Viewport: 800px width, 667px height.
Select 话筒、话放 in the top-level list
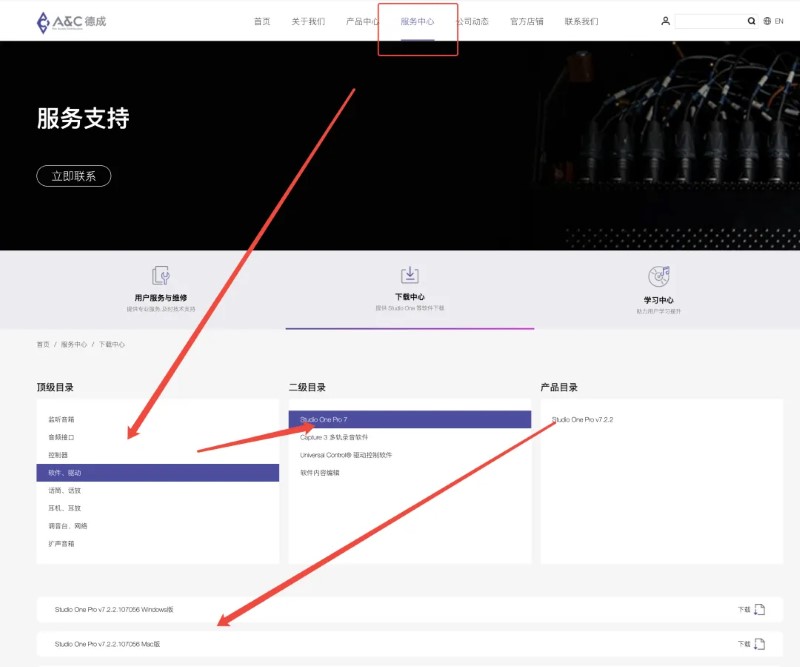click(x=158, y=490)
